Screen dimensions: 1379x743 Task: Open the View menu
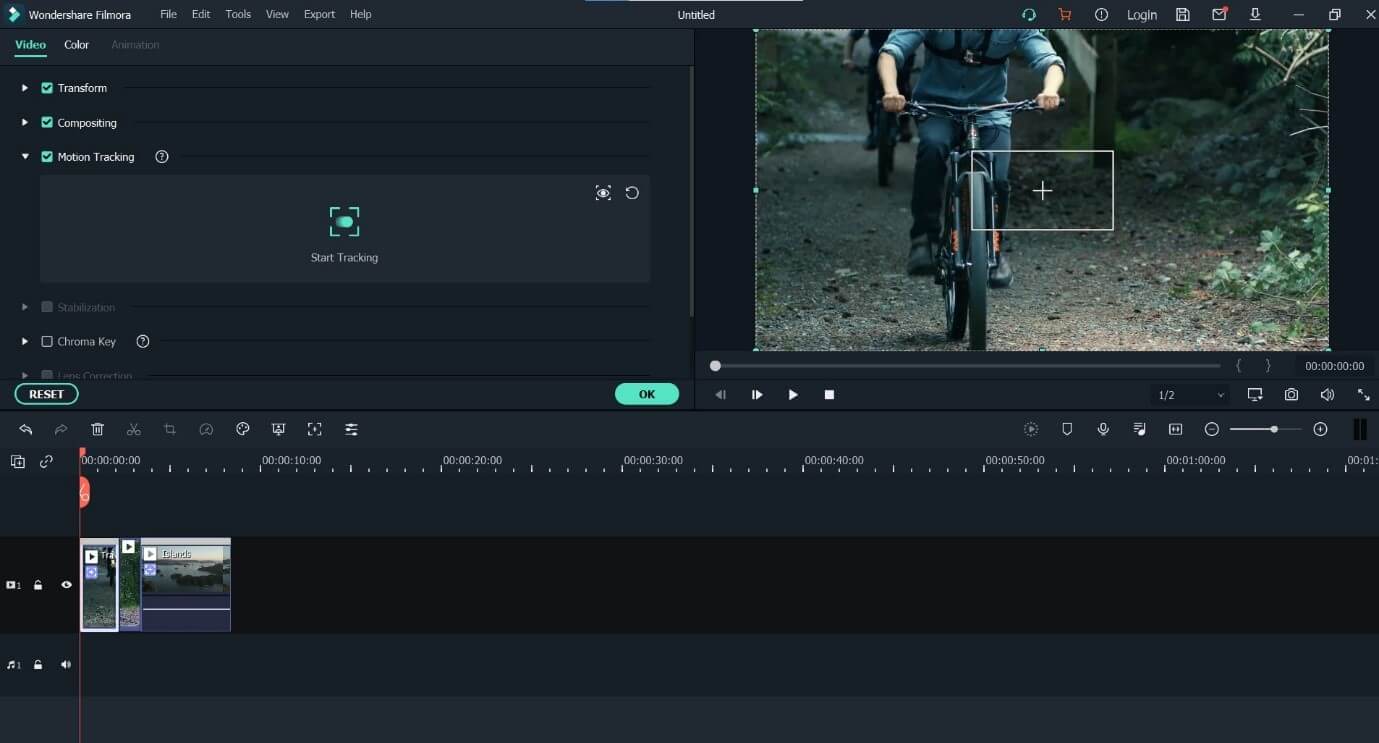tap(277, 15)
